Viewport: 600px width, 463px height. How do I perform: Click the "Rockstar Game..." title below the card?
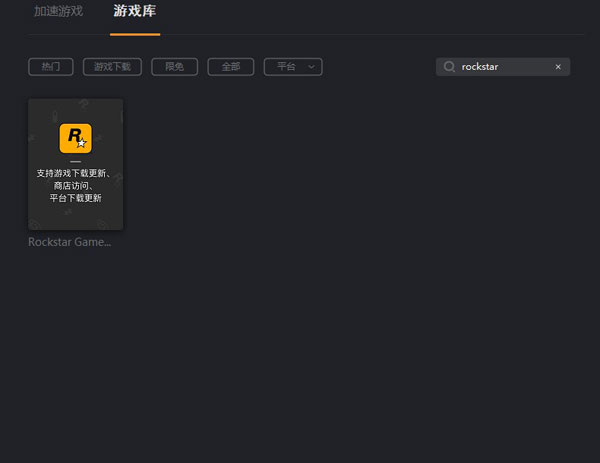70,242
